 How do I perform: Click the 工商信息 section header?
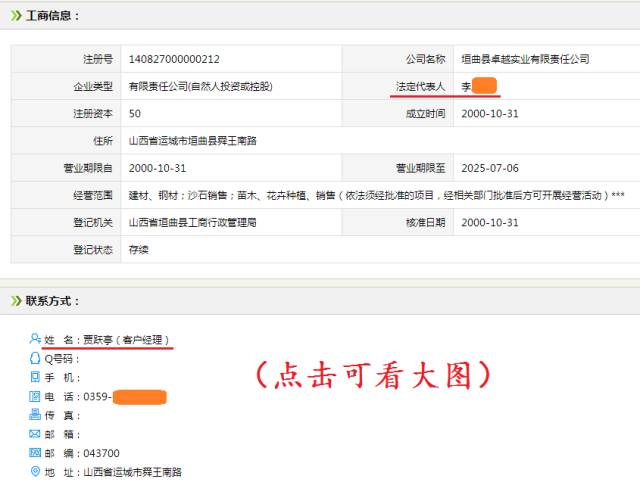click(x=52, y=16)
